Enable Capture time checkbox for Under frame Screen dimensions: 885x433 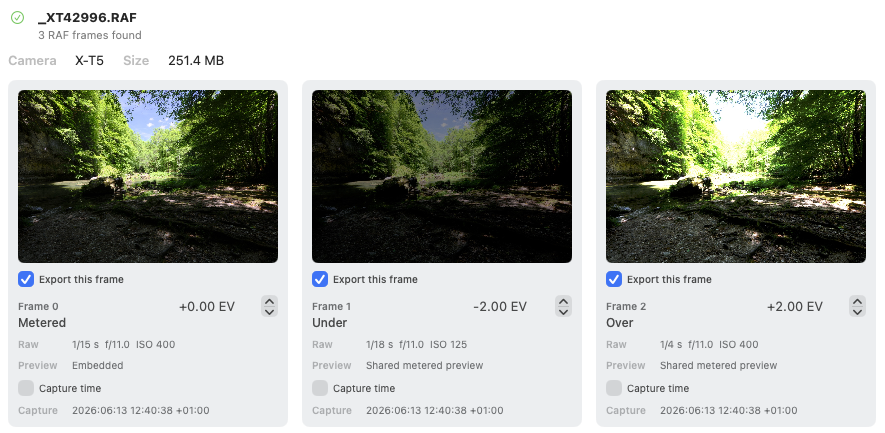(x=320, y=388)
